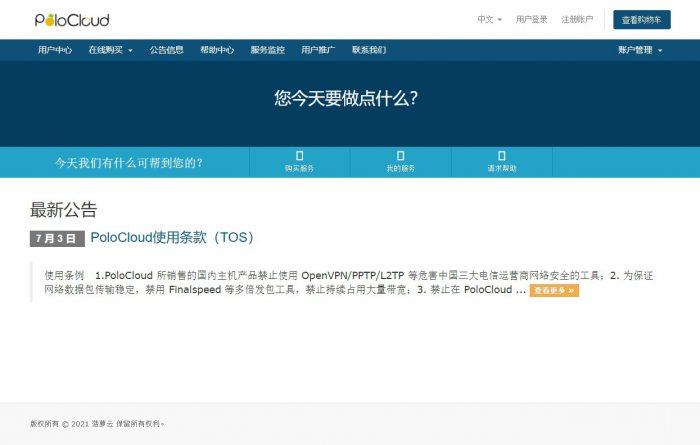700x445 pixels.
Task: Click the 查看购物车 cart button
Action: tap(642, 20)
